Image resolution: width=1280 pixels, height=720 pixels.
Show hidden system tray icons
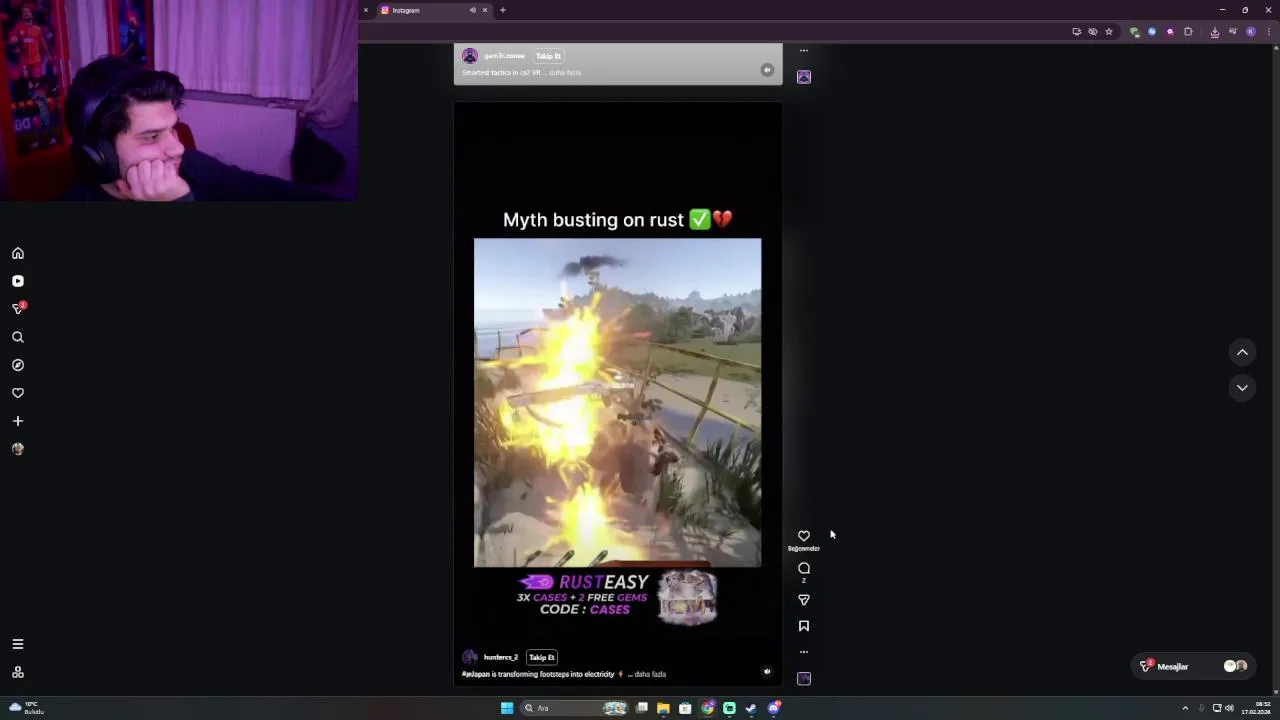1185,708
